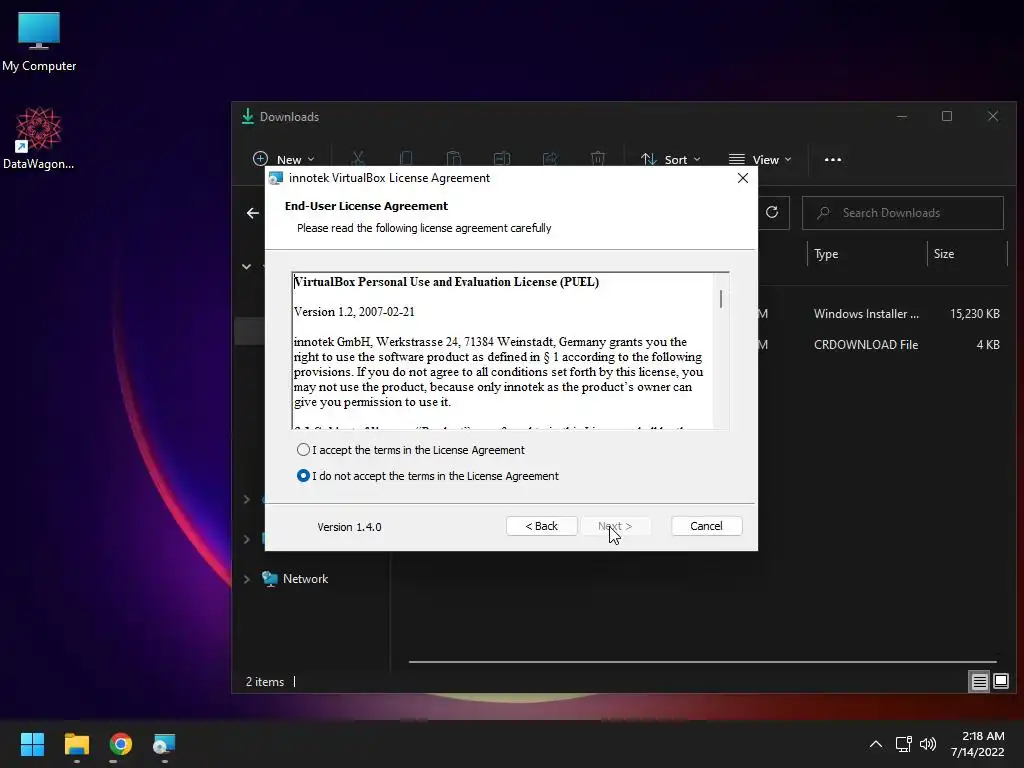This screenshot has height=768, width=1024.
Task: Click the disabled Next button
Action: coord(615,526)
